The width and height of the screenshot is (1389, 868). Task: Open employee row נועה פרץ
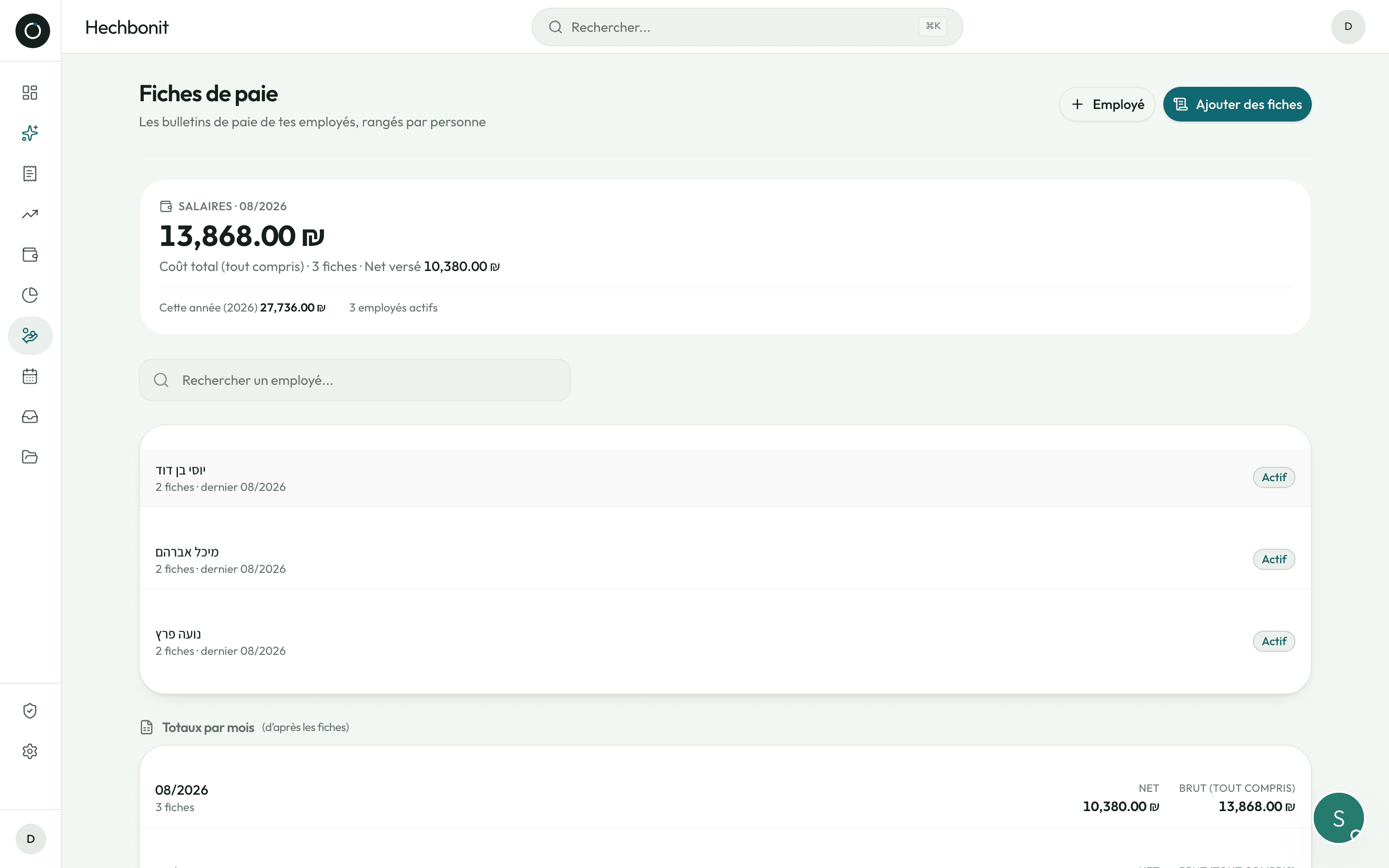pyautogui.click(x=725, y=642)
